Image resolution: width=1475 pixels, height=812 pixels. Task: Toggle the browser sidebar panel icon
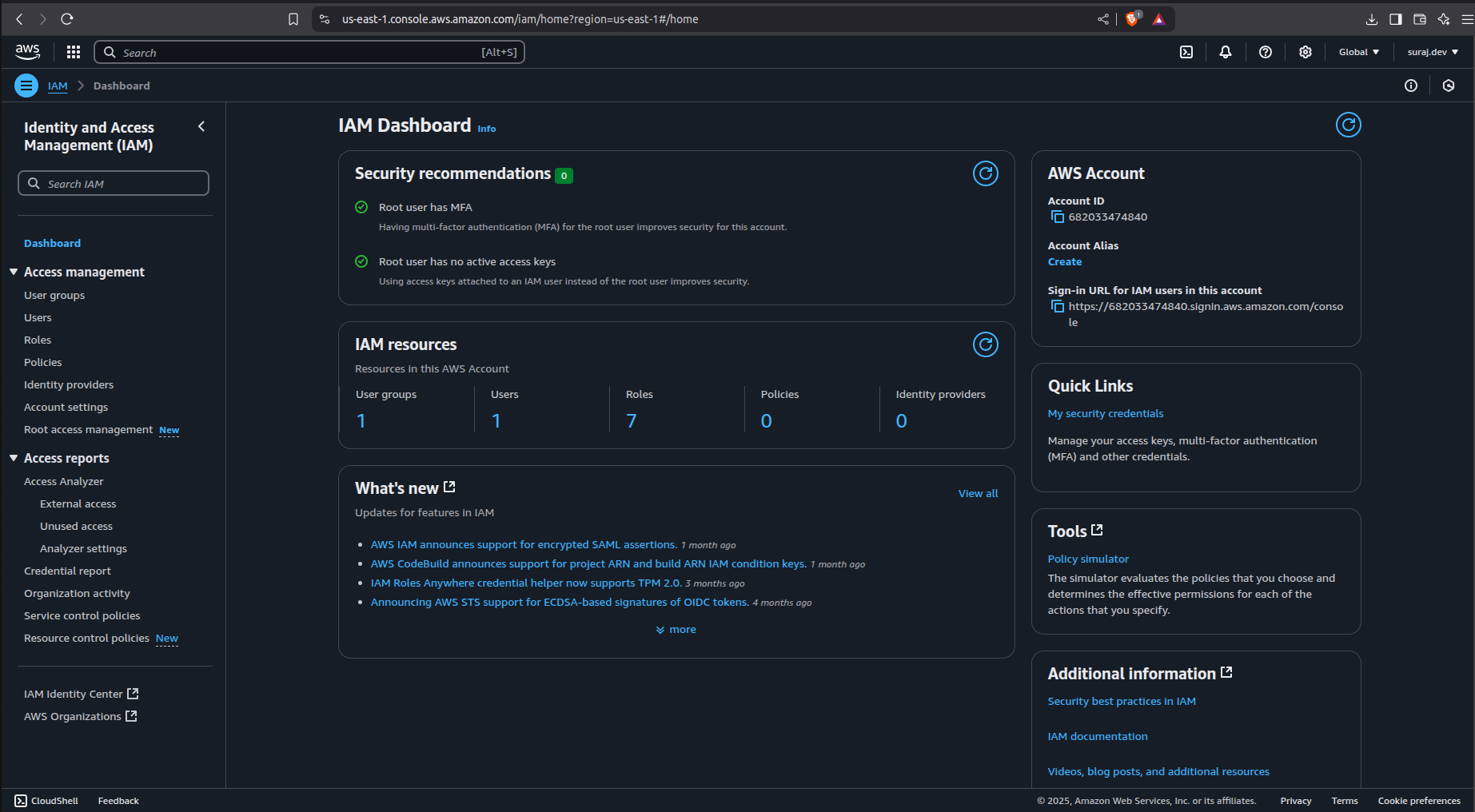click(1396, 19)
